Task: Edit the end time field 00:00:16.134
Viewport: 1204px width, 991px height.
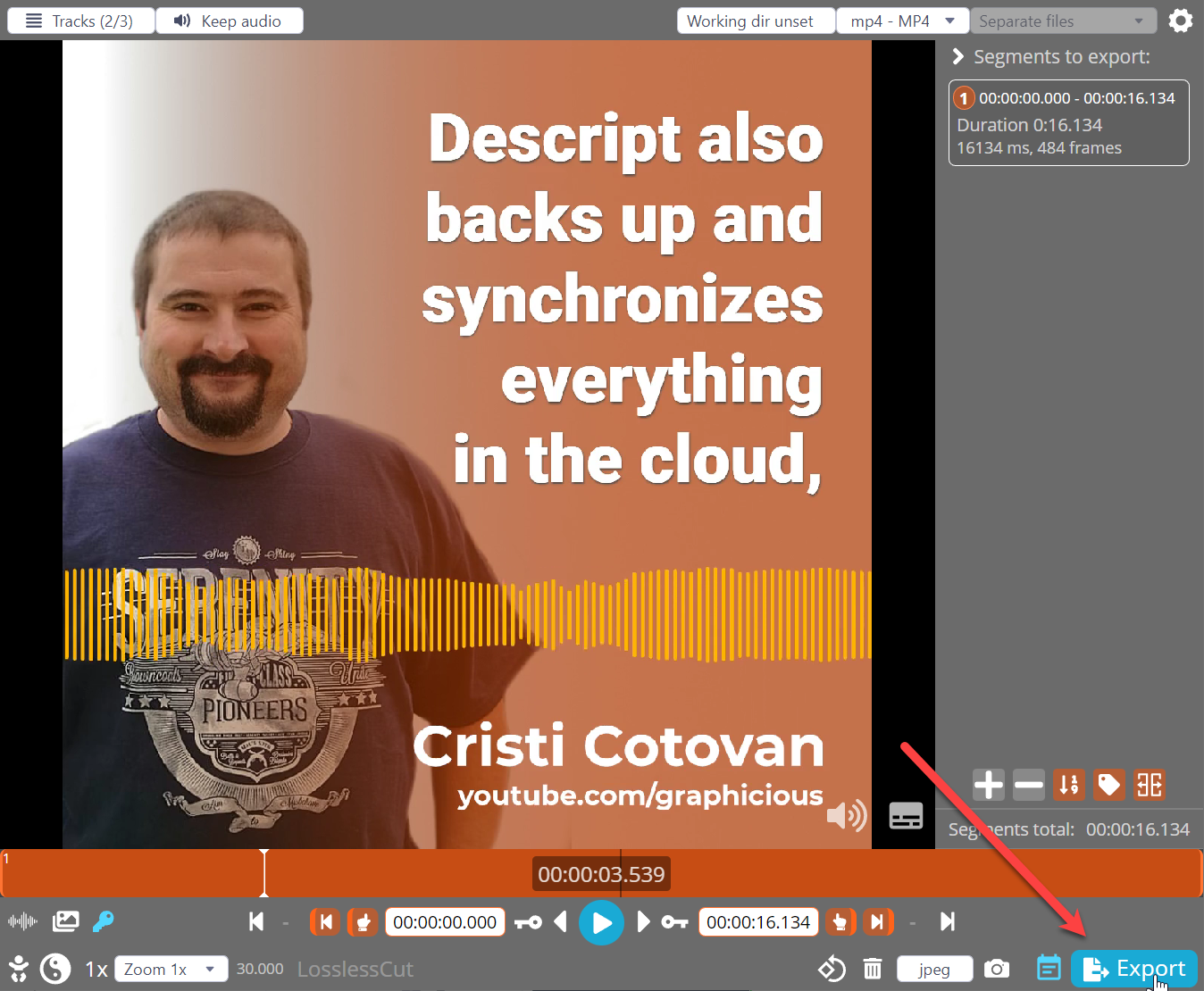Action: tap(758, 922)
